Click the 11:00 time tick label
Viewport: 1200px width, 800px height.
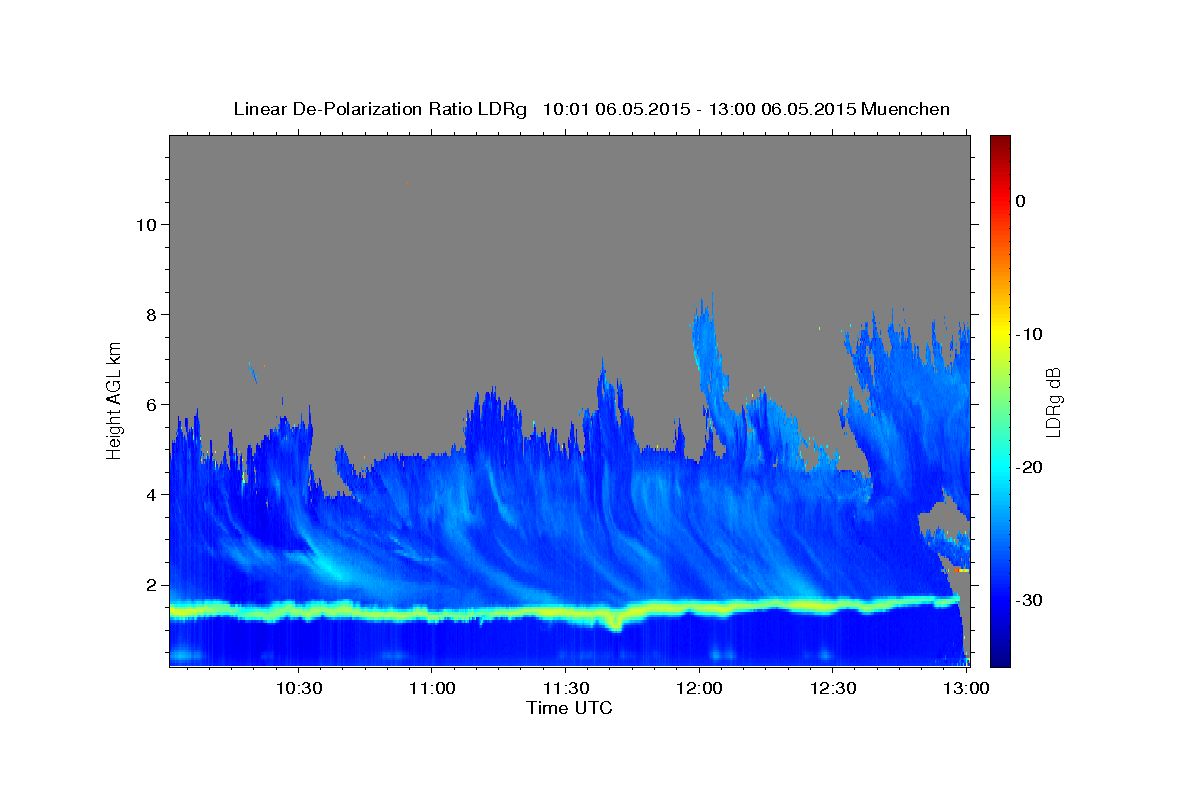(x=432, y=689)
